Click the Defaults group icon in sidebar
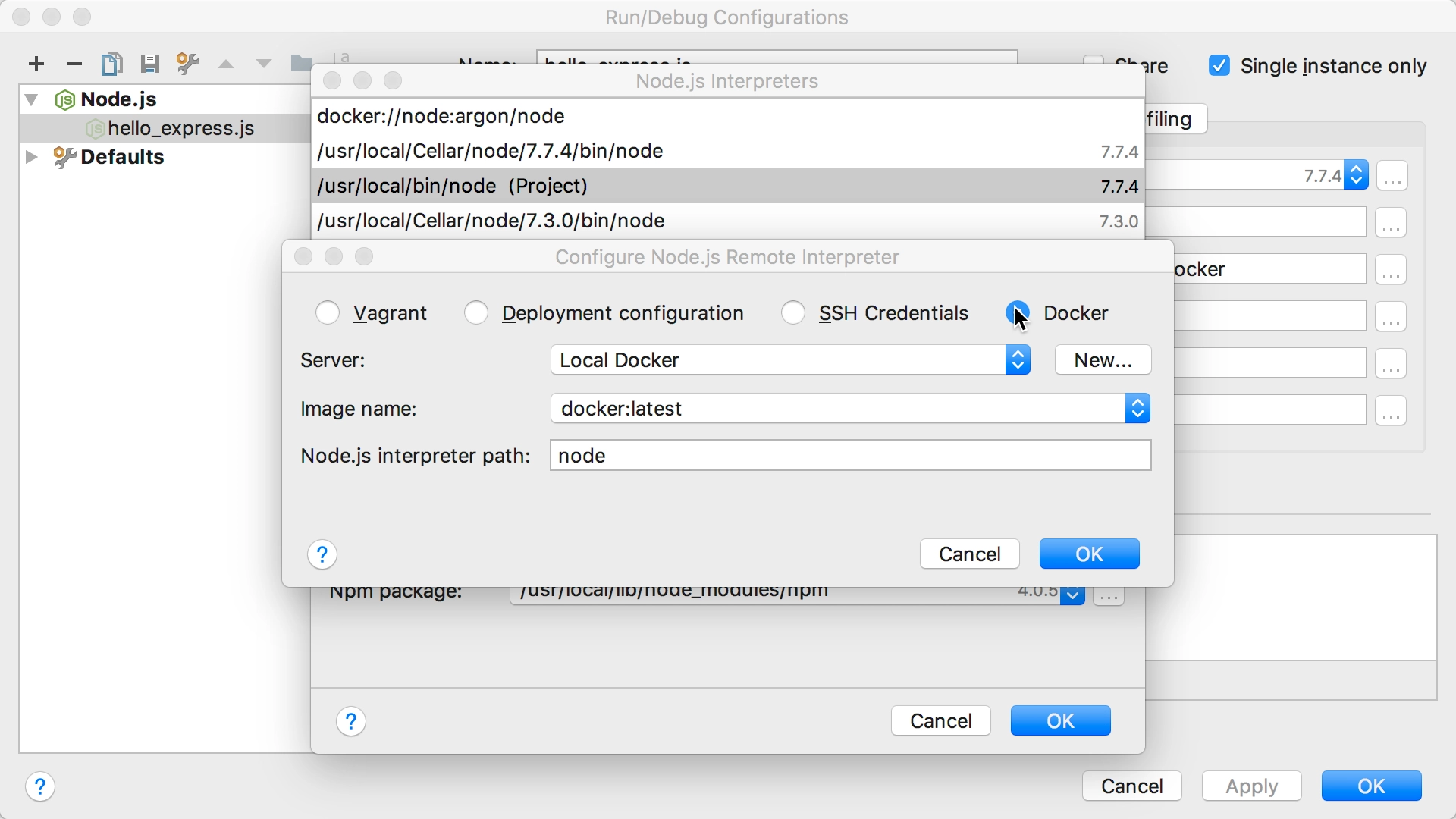 coord(64,156)
